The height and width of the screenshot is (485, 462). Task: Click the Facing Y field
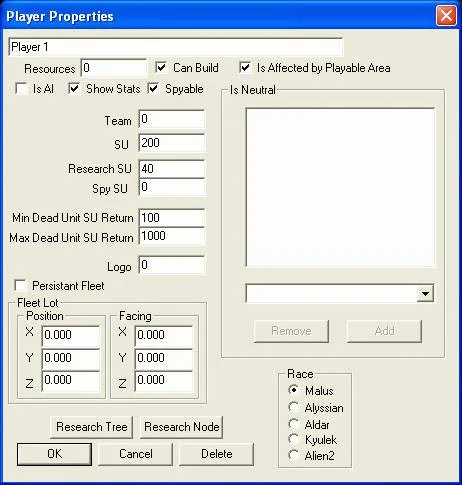pos(164,359)
